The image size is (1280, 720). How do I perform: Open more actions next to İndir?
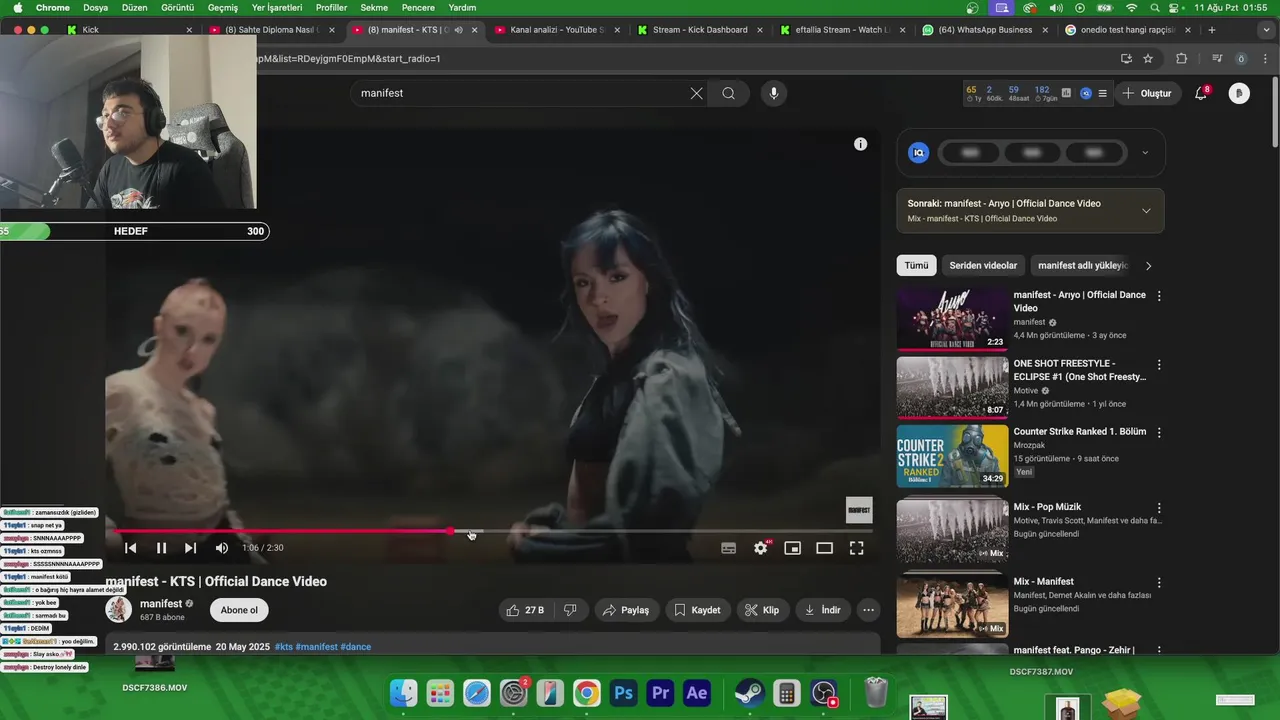(x=868, y=610)
